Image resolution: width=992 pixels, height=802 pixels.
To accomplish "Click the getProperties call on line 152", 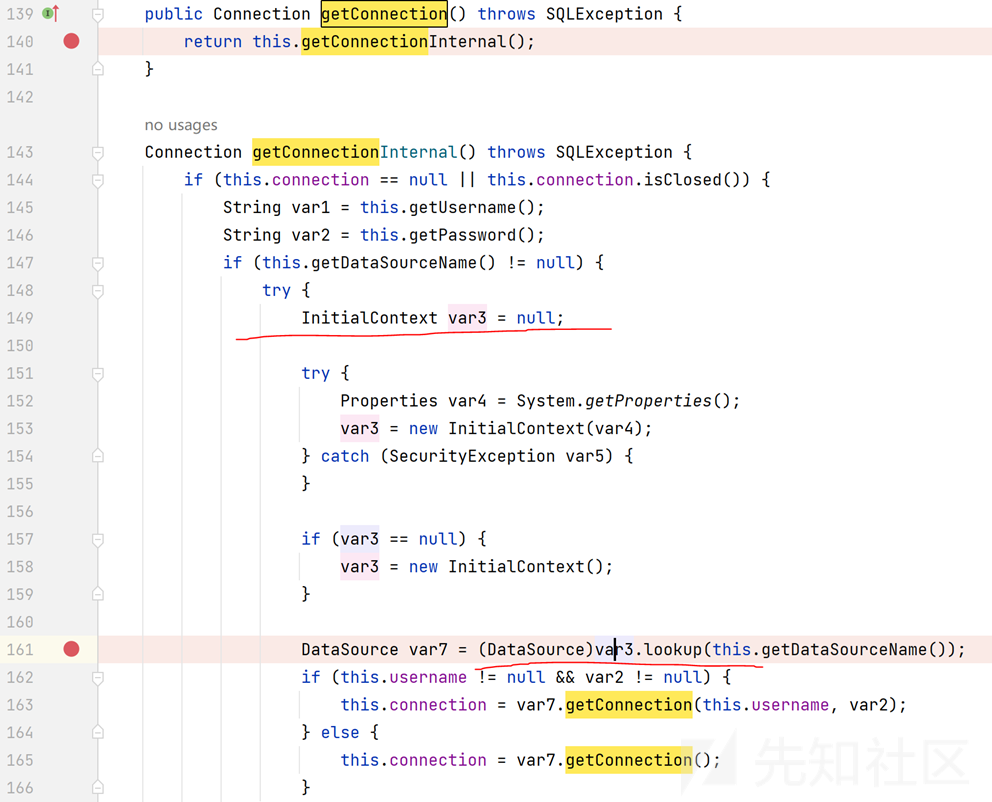I will click(x=647, y=400).
